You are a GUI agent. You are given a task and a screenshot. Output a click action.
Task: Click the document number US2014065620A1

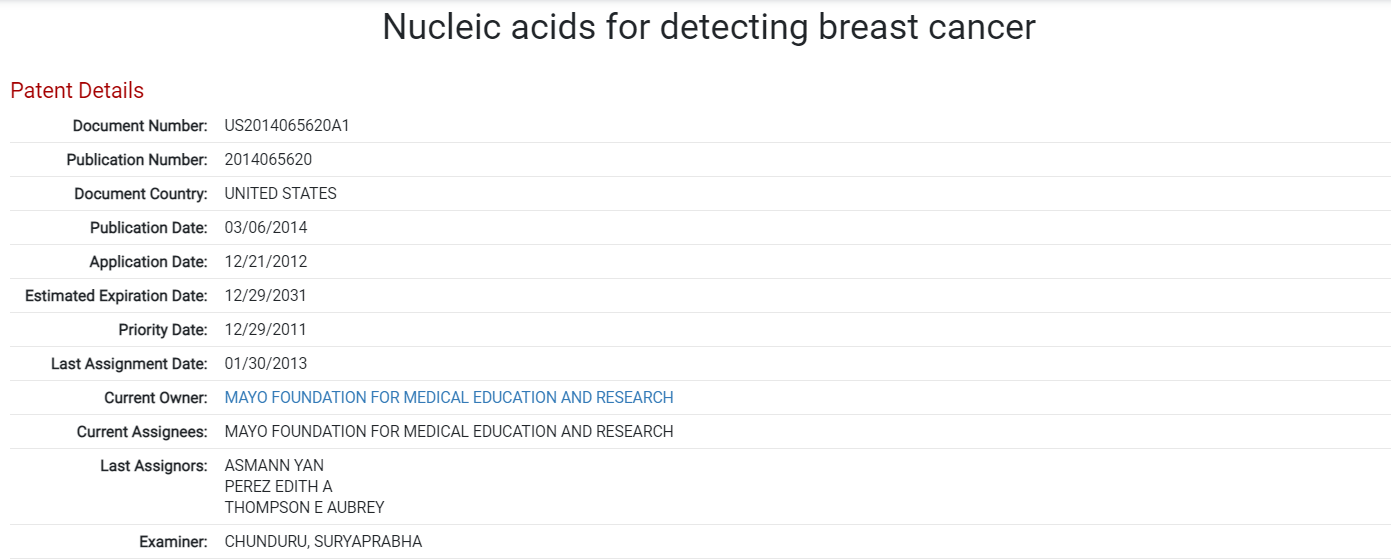(287, 126)
